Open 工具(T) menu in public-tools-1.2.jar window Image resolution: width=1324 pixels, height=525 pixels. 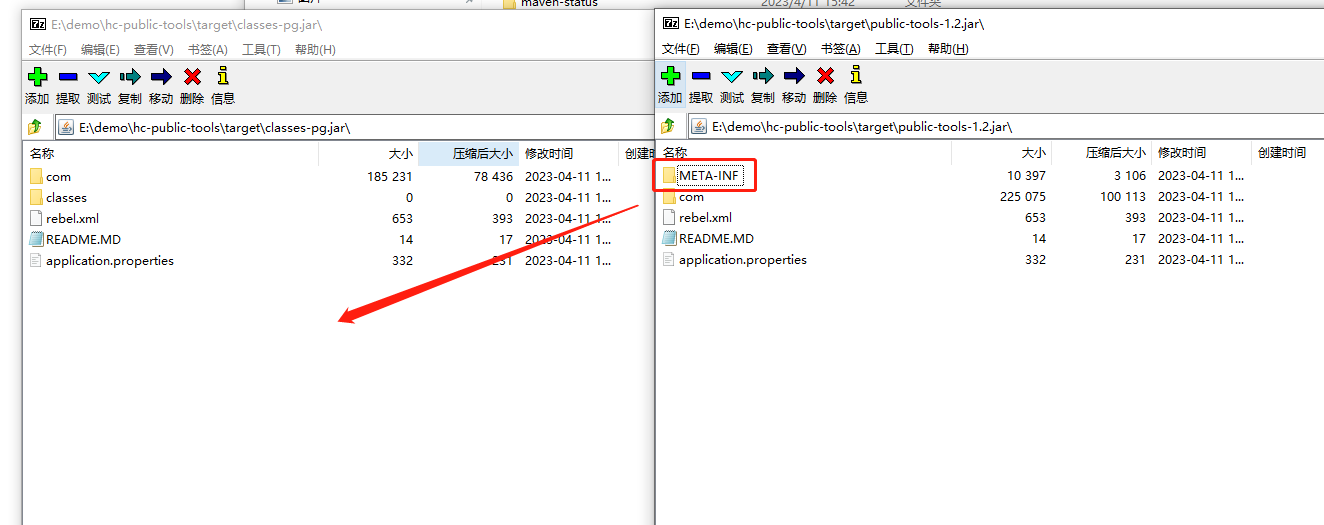pyautogui.click(x=894, y=48)
